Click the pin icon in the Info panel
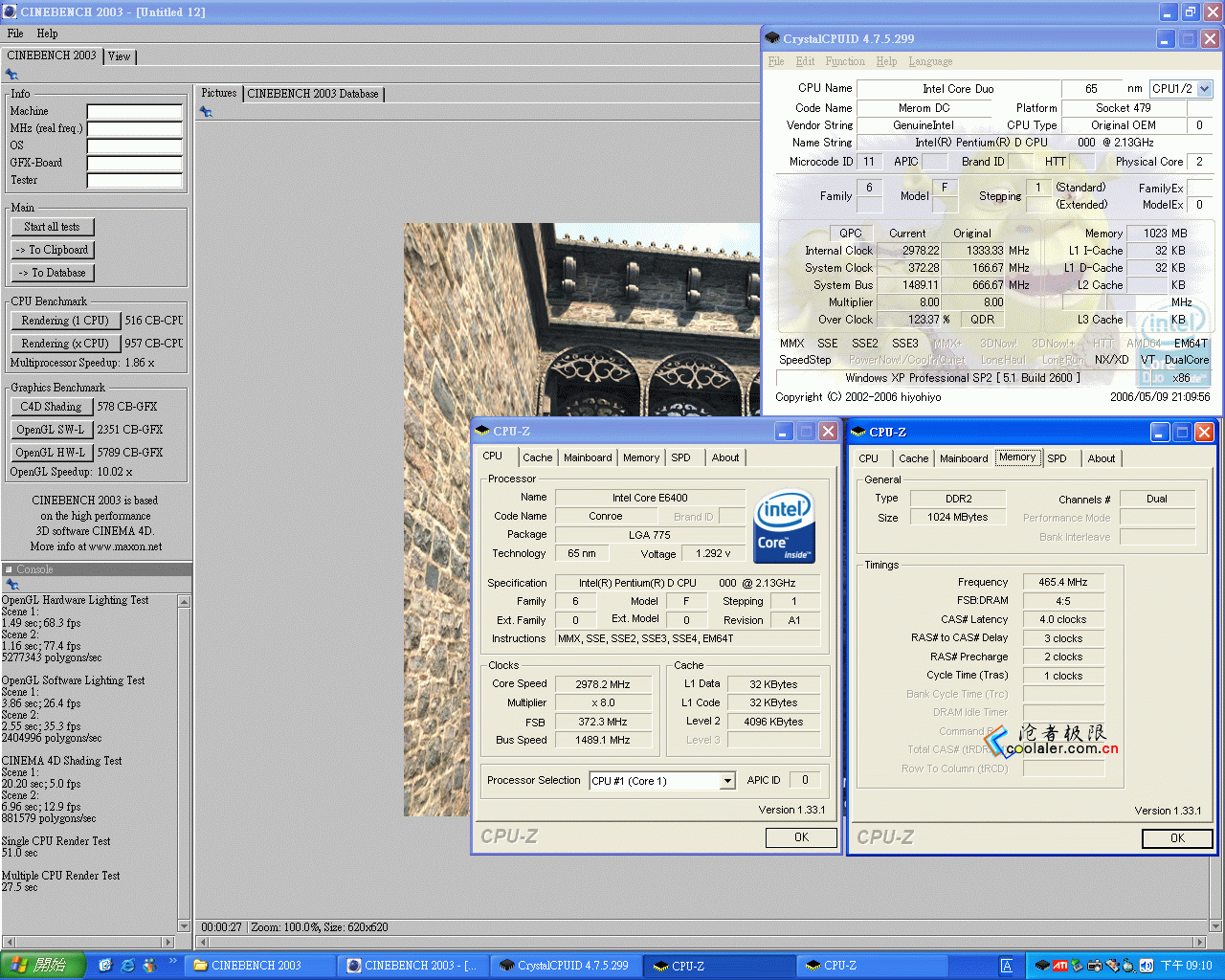 click(x=11, y=75)
